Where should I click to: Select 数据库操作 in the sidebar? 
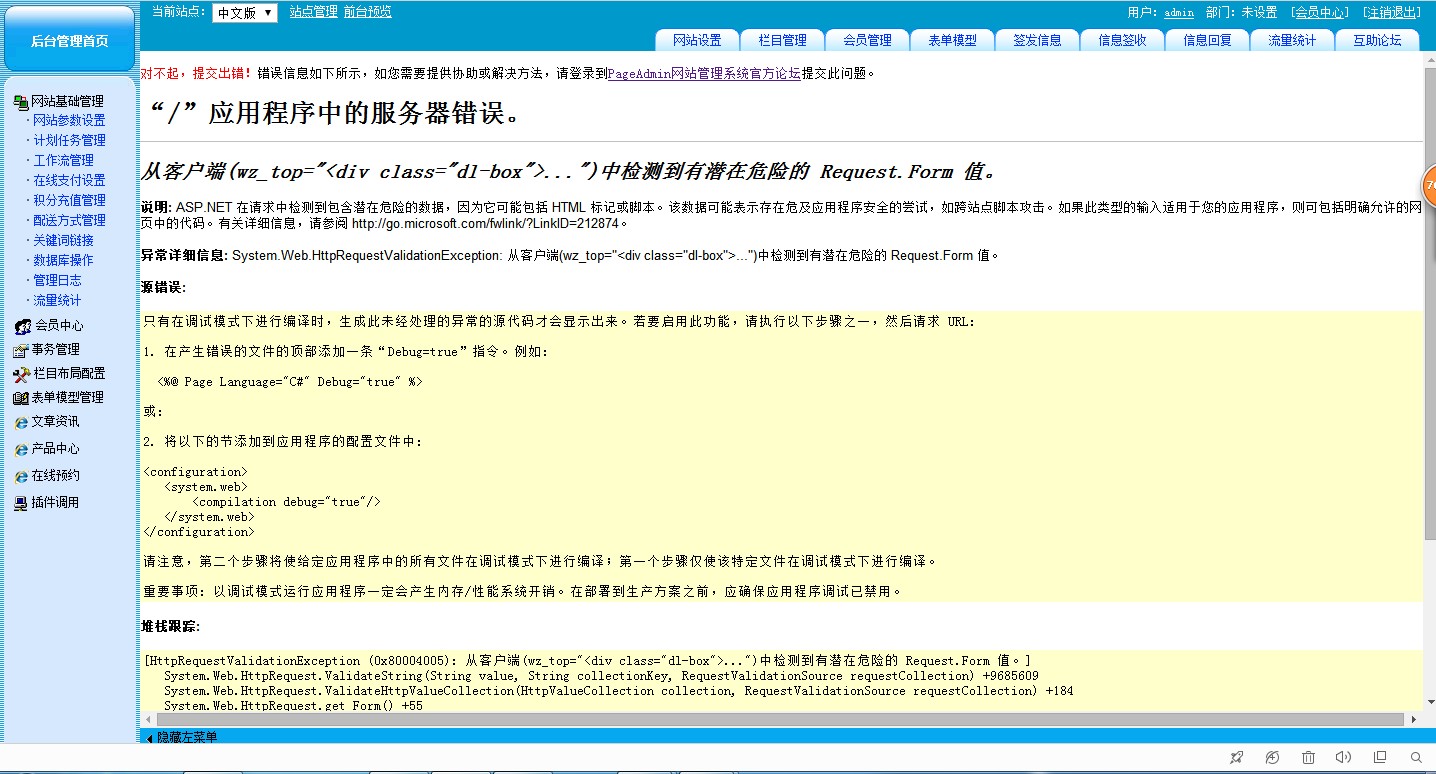pyautogui.click(x=63, y=260)
